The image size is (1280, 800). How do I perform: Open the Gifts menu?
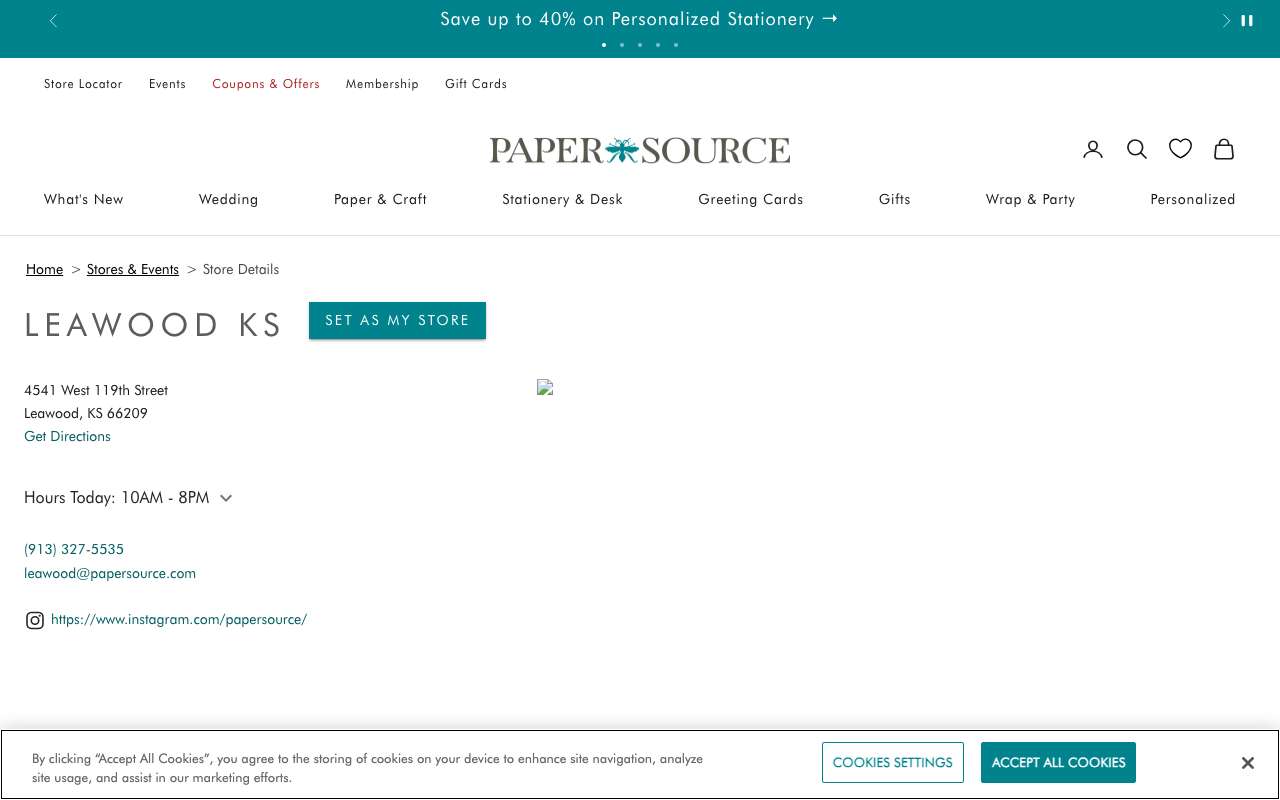(895, 199)
